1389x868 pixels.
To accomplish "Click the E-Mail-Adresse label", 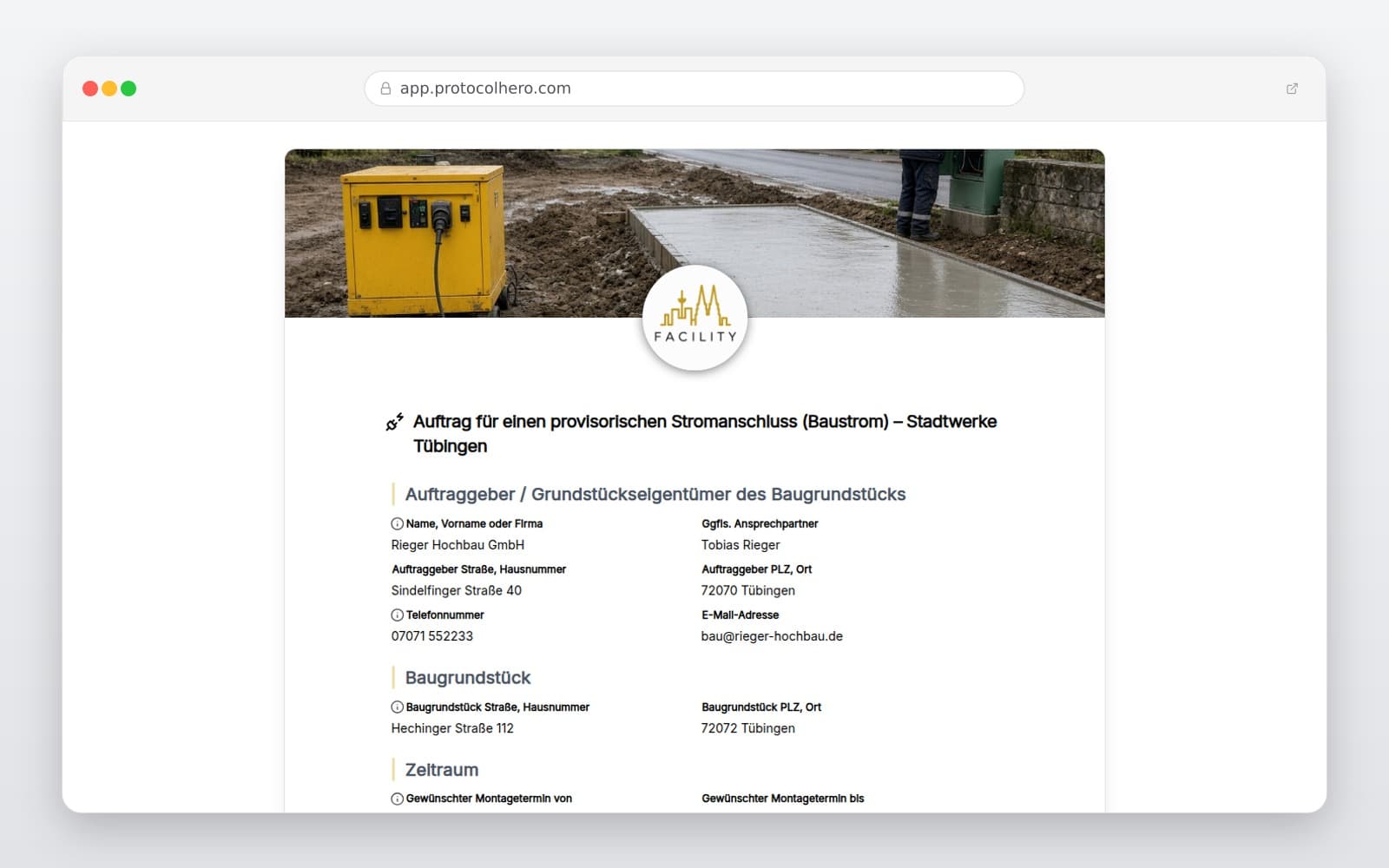I will (x=741, y=615).
